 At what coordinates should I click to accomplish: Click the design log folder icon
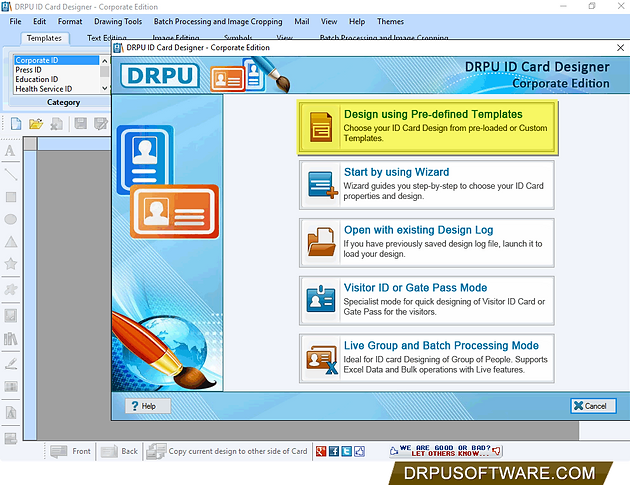(x=321, y=242)
